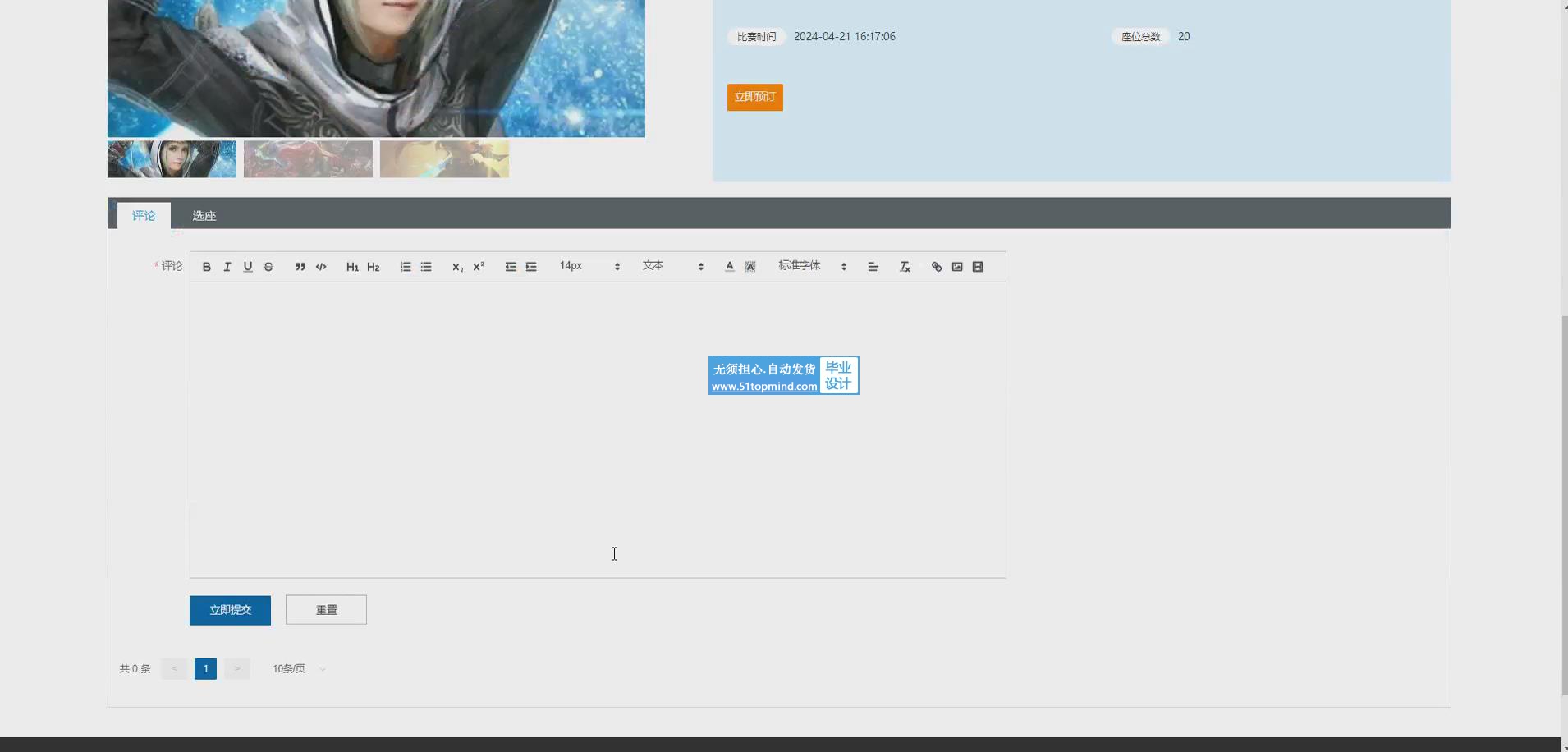Image resolution: width=1568 pixels, height=752 pixels.
Task: Clear text formatting
Action: pyautogui.click(x=905, y=267)
